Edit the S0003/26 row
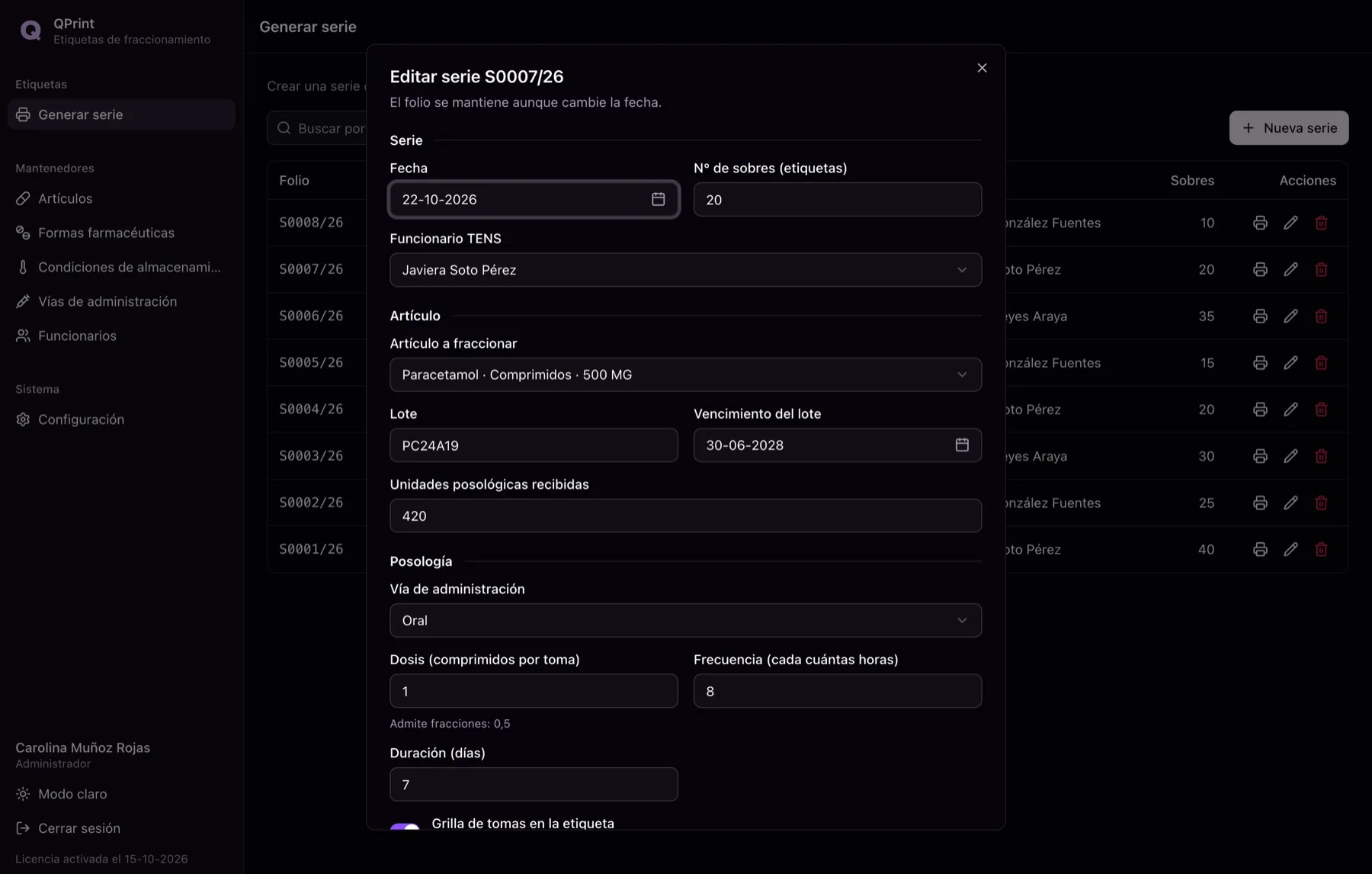The height and width of the screenshot is (874, 1372). click(x=1290, y=456)
